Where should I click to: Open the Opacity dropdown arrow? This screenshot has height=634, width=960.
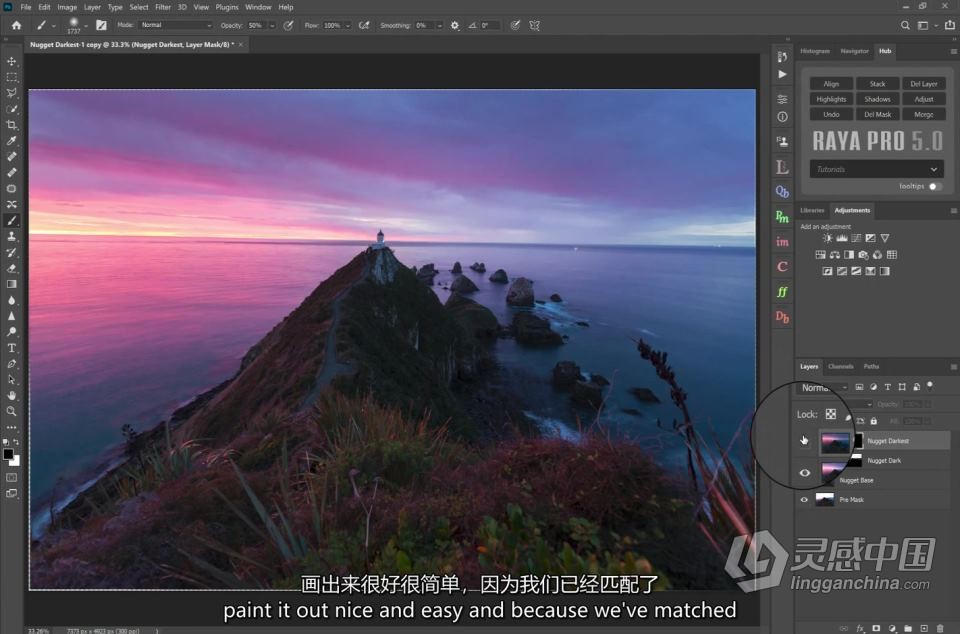[272, 26]
